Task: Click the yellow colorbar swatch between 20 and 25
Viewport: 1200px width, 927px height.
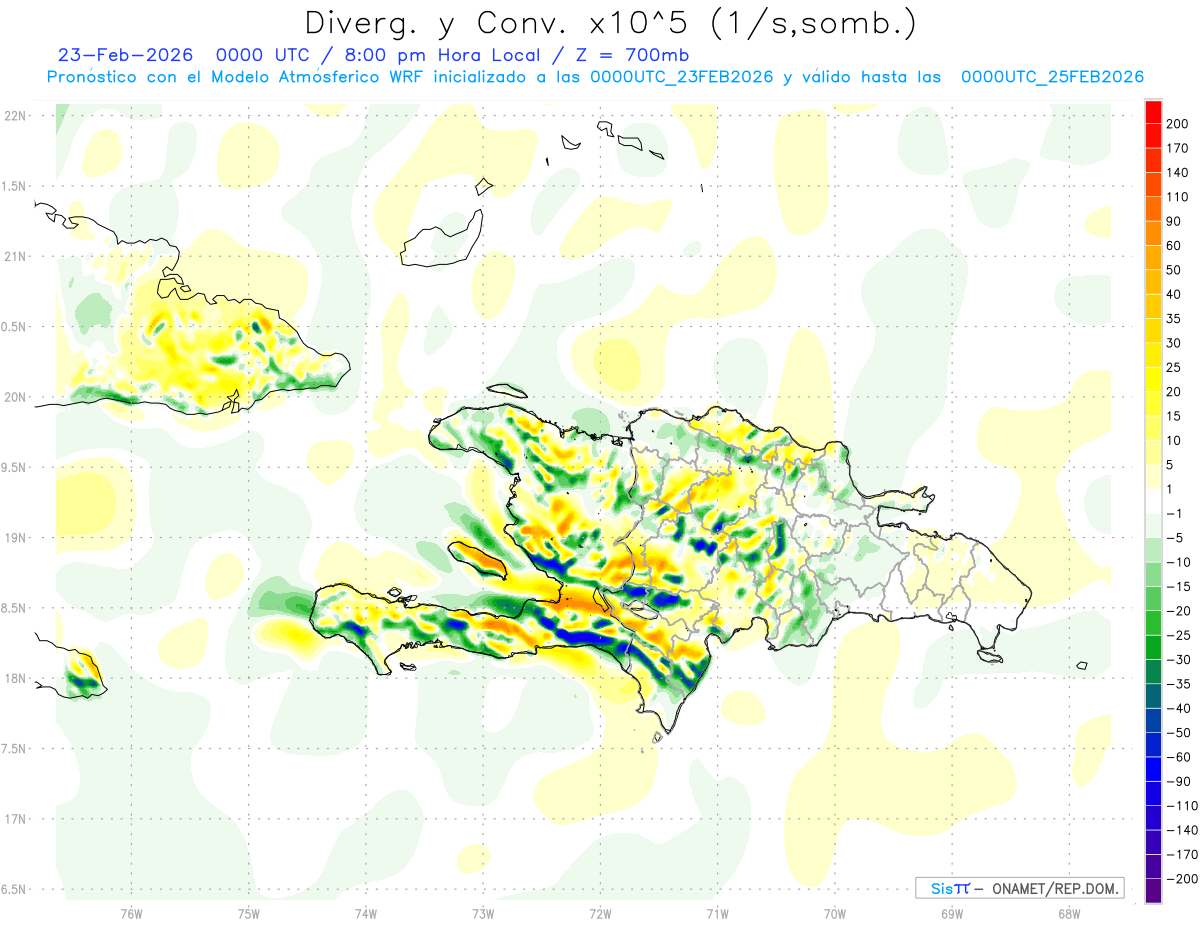Action: click(1154, 379)
